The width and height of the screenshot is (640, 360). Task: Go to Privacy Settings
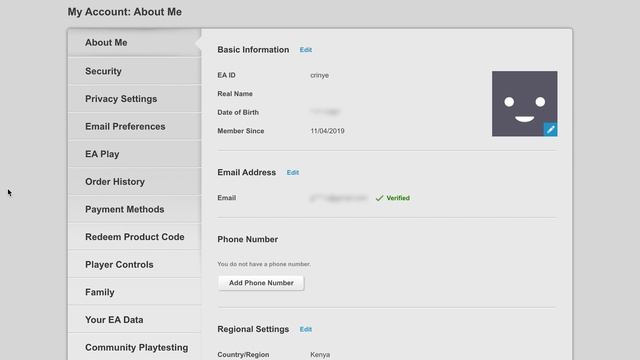click(134, 99)
